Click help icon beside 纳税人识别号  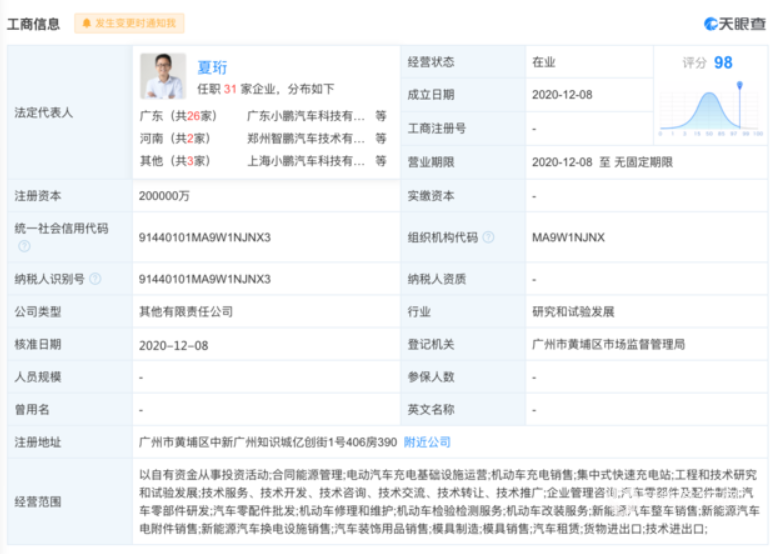click(95, 279)
